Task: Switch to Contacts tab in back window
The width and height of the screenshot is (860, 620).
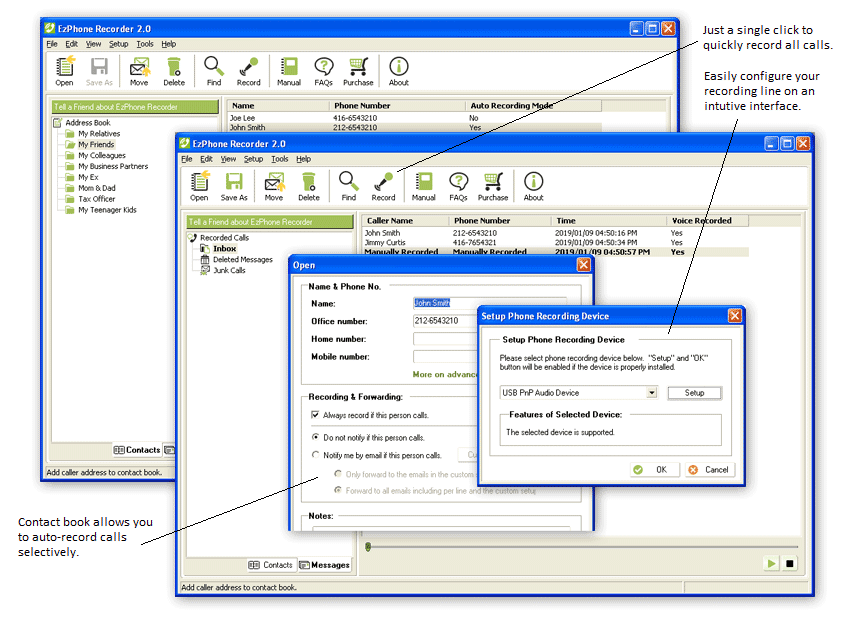Action: pos(137,450)
